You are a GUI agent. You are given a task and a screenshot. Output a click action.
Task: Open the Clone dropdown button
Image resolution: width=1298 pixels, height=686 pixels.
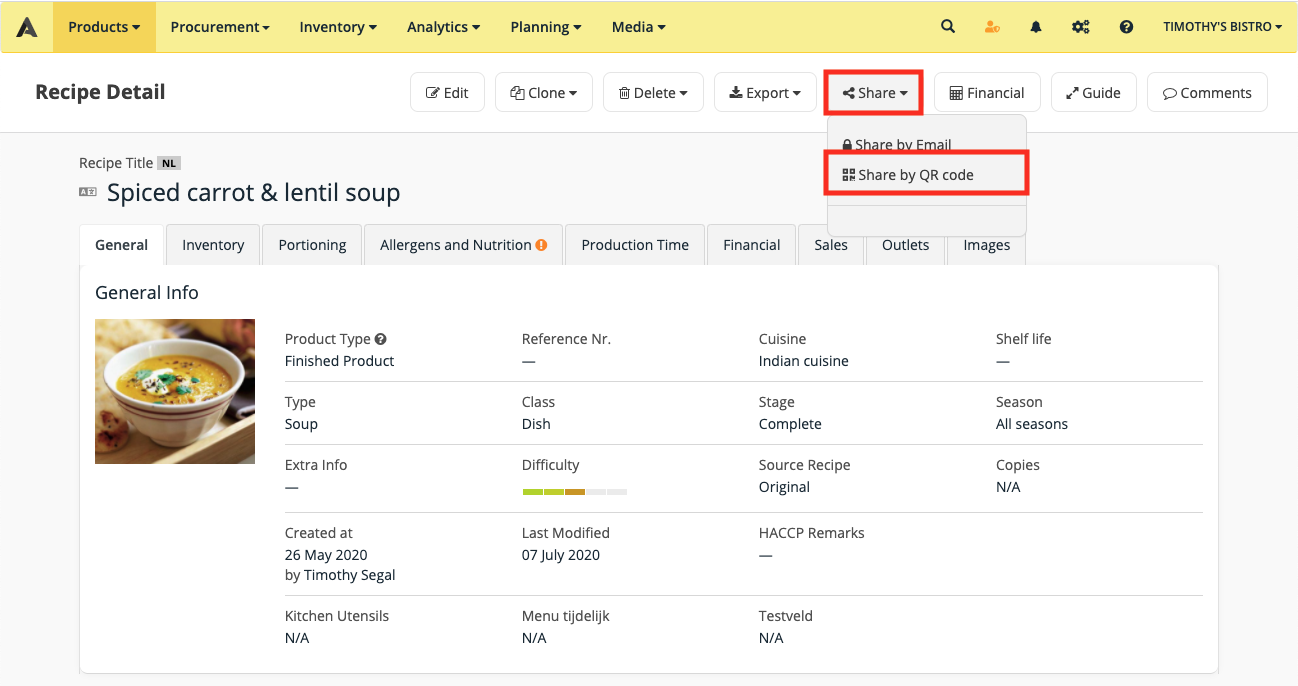[544, 93]
